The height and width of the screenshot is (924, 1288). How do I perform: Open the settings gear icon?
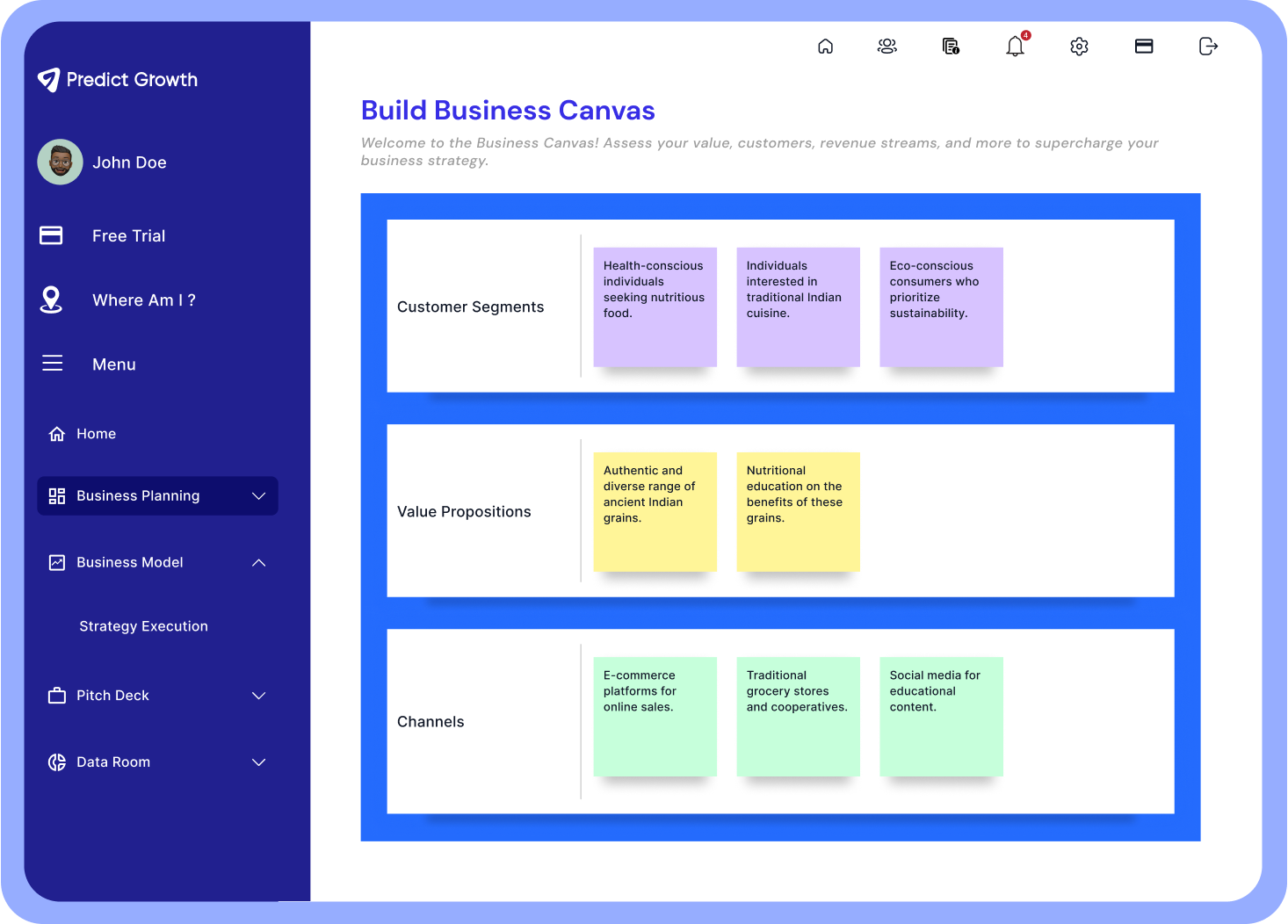pyautogui.click(x=1079, y=47)
